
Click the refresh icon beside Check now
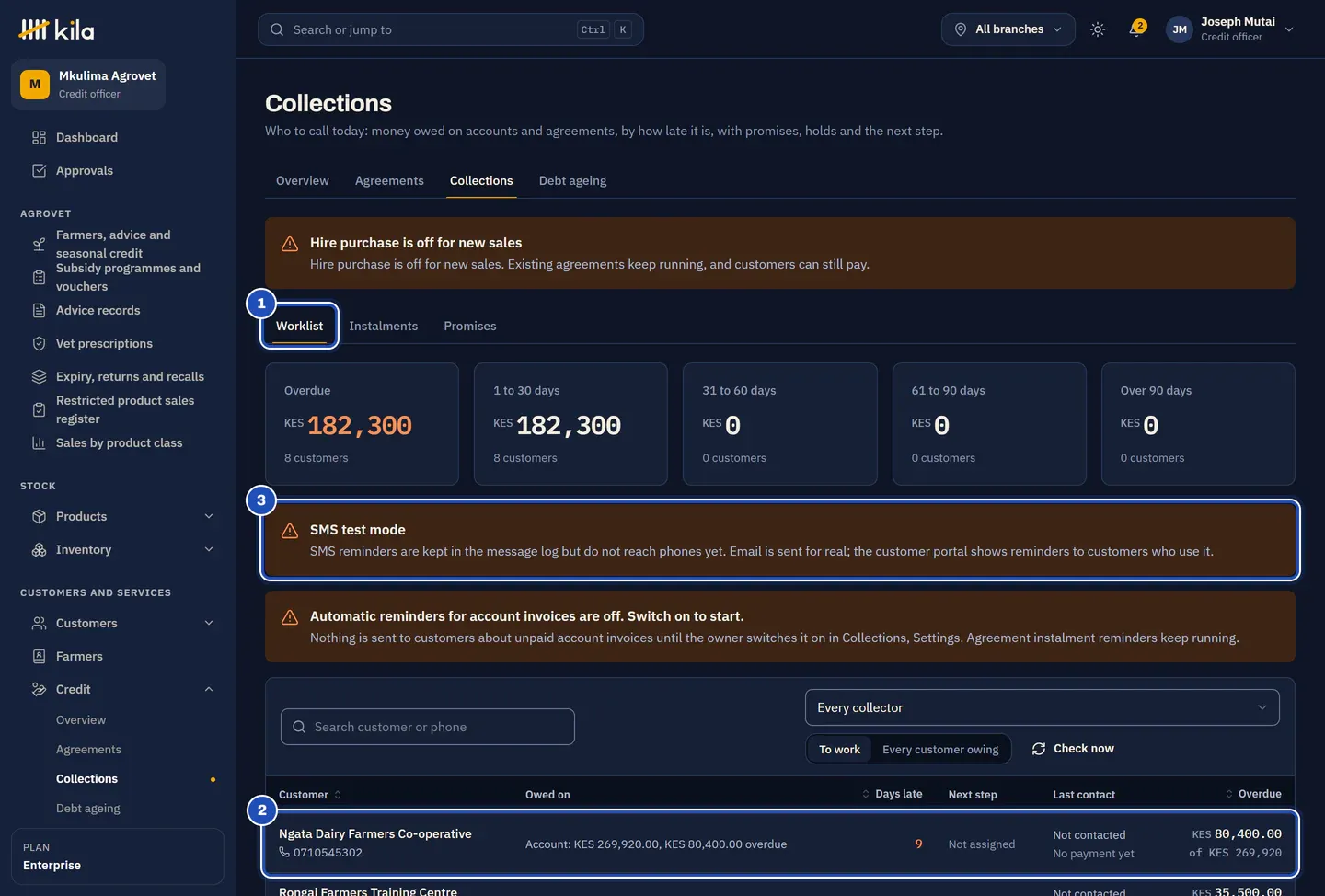1039,749
